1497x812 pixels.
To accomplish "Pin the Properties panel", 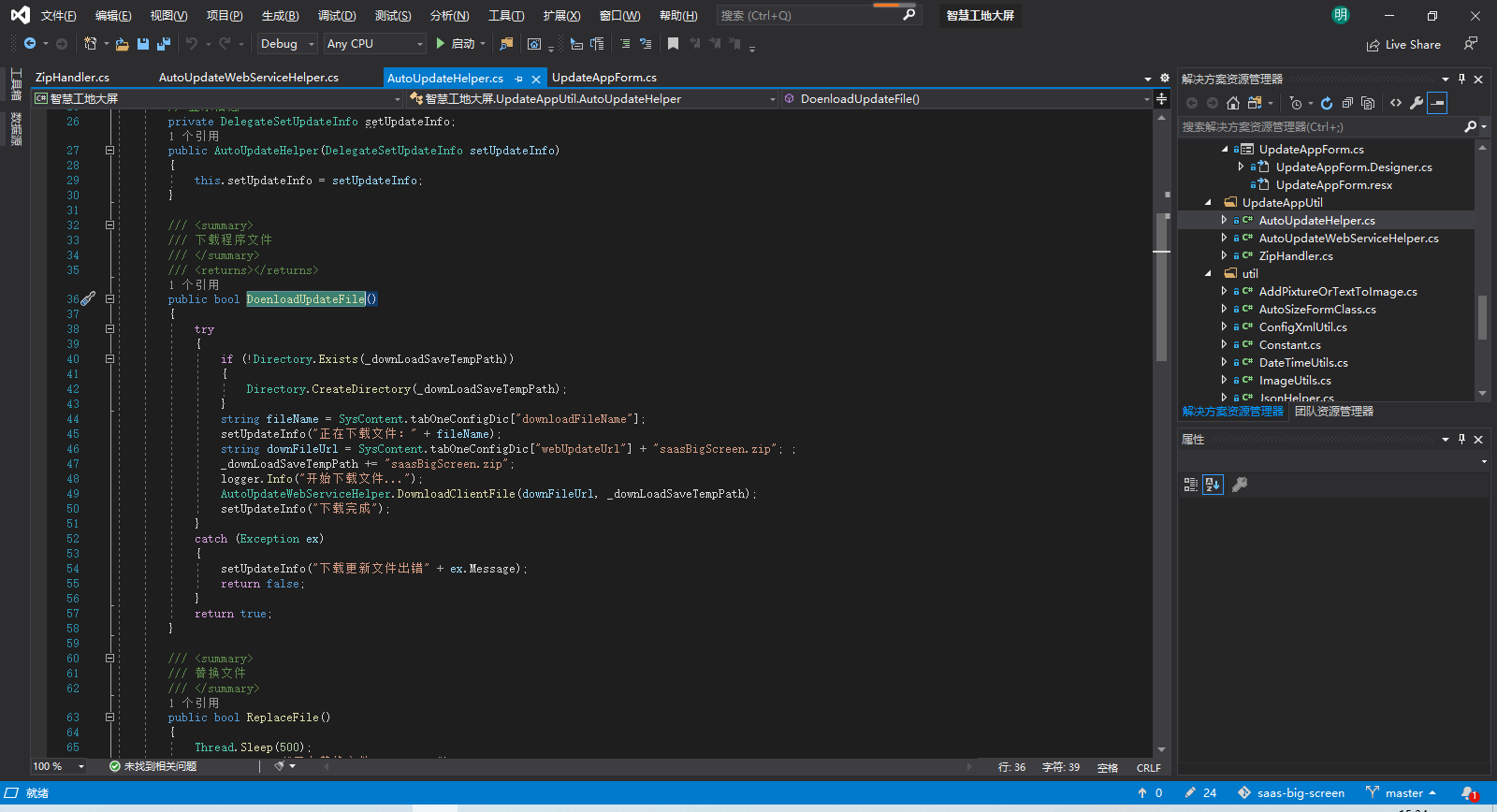I will 1462,439.
